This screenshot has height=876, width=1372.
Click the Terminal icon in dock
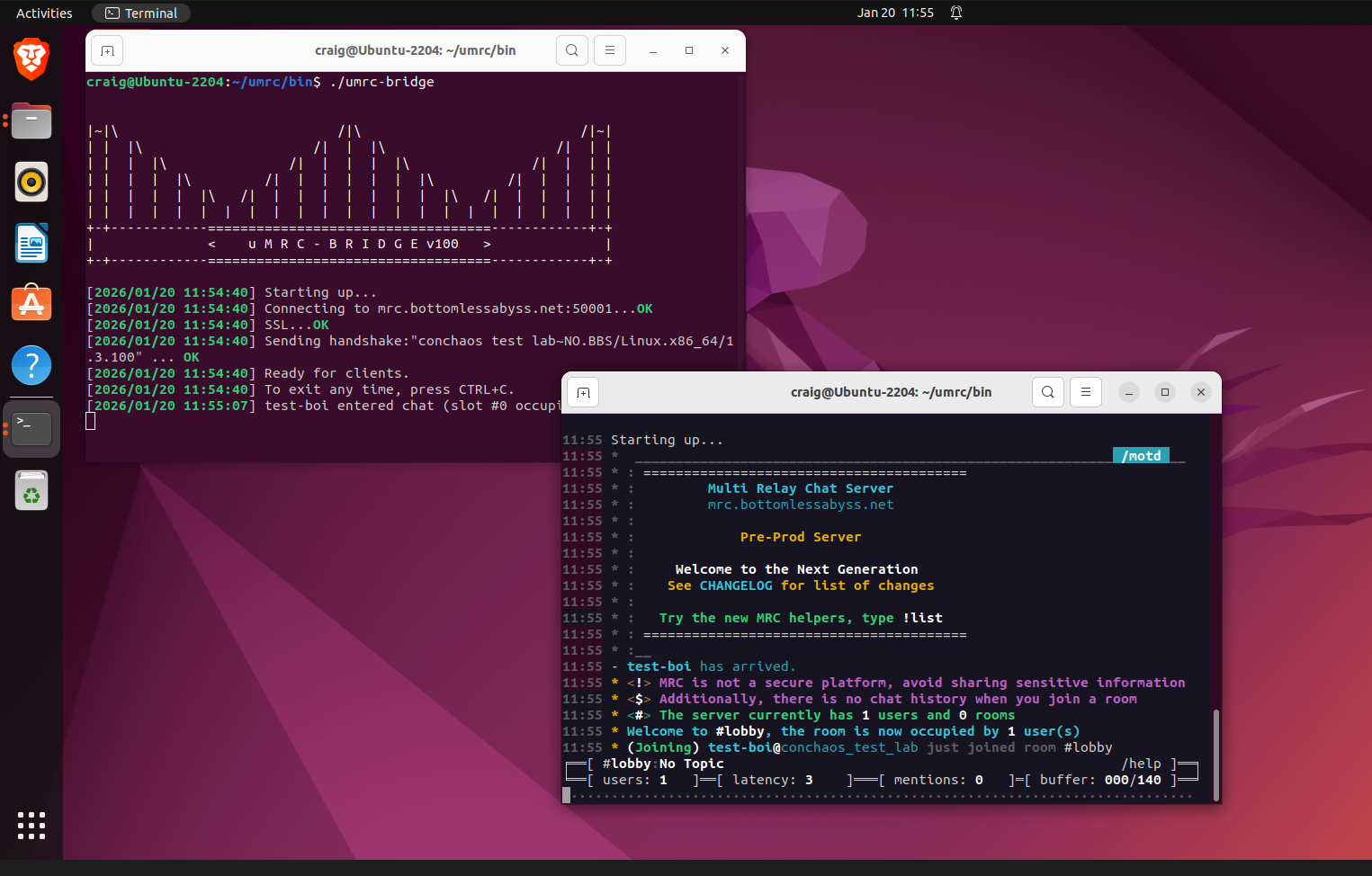(31, 428)
